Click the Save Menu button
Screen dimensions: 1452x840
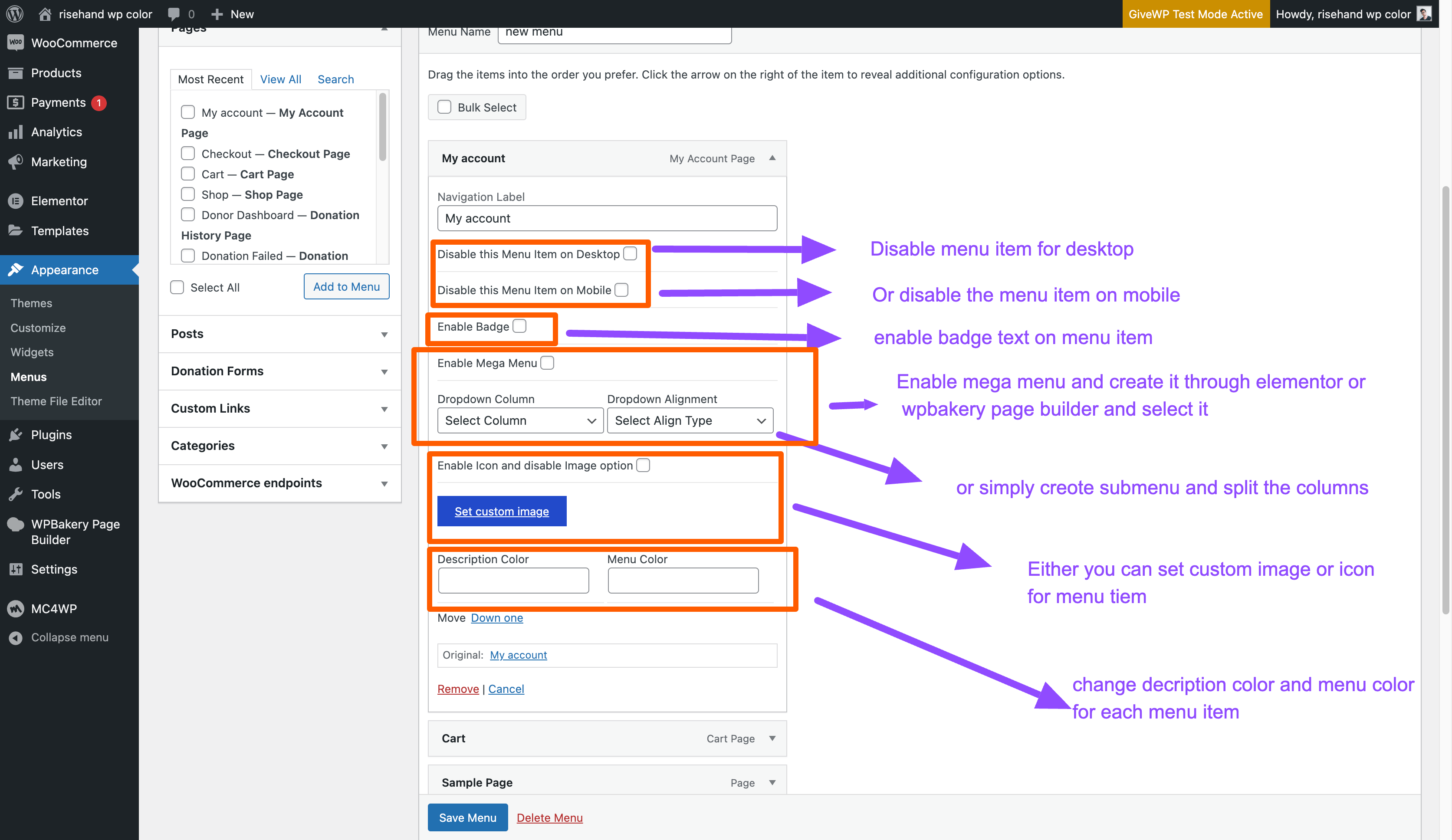[467, 817]
